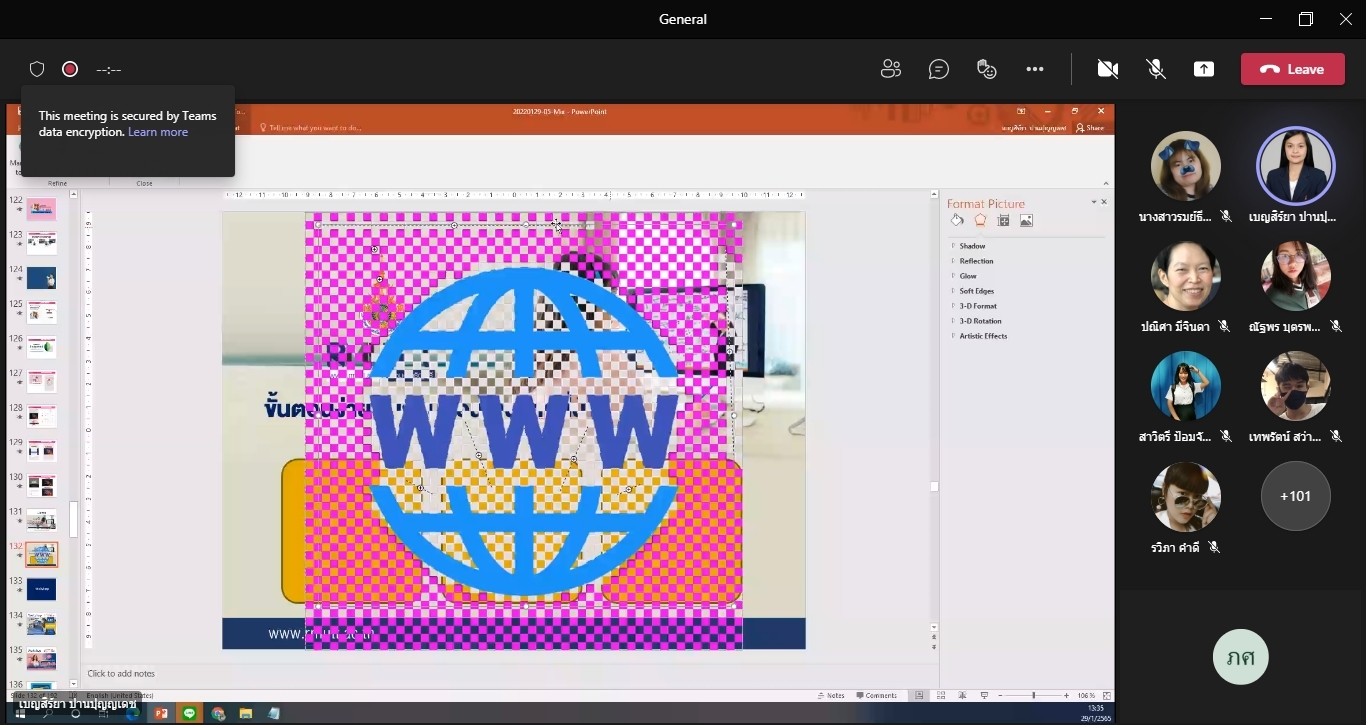The image size is (1366, 725).
Task: Expand the Shadow section
Action: tap(968, 246)
